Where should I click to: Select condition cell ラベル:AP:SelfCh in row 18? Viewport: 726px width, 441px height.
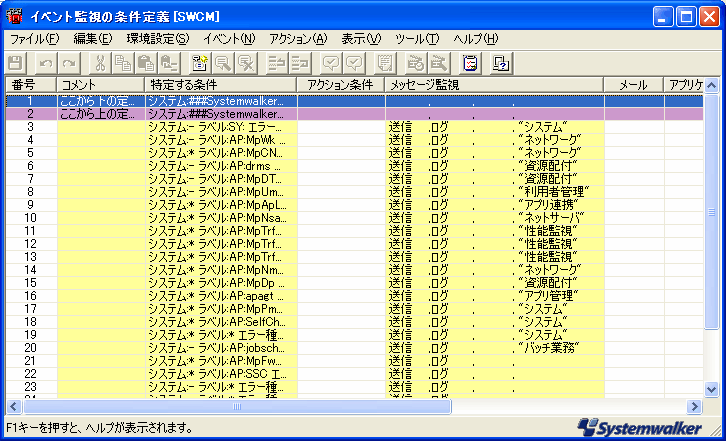221,321
